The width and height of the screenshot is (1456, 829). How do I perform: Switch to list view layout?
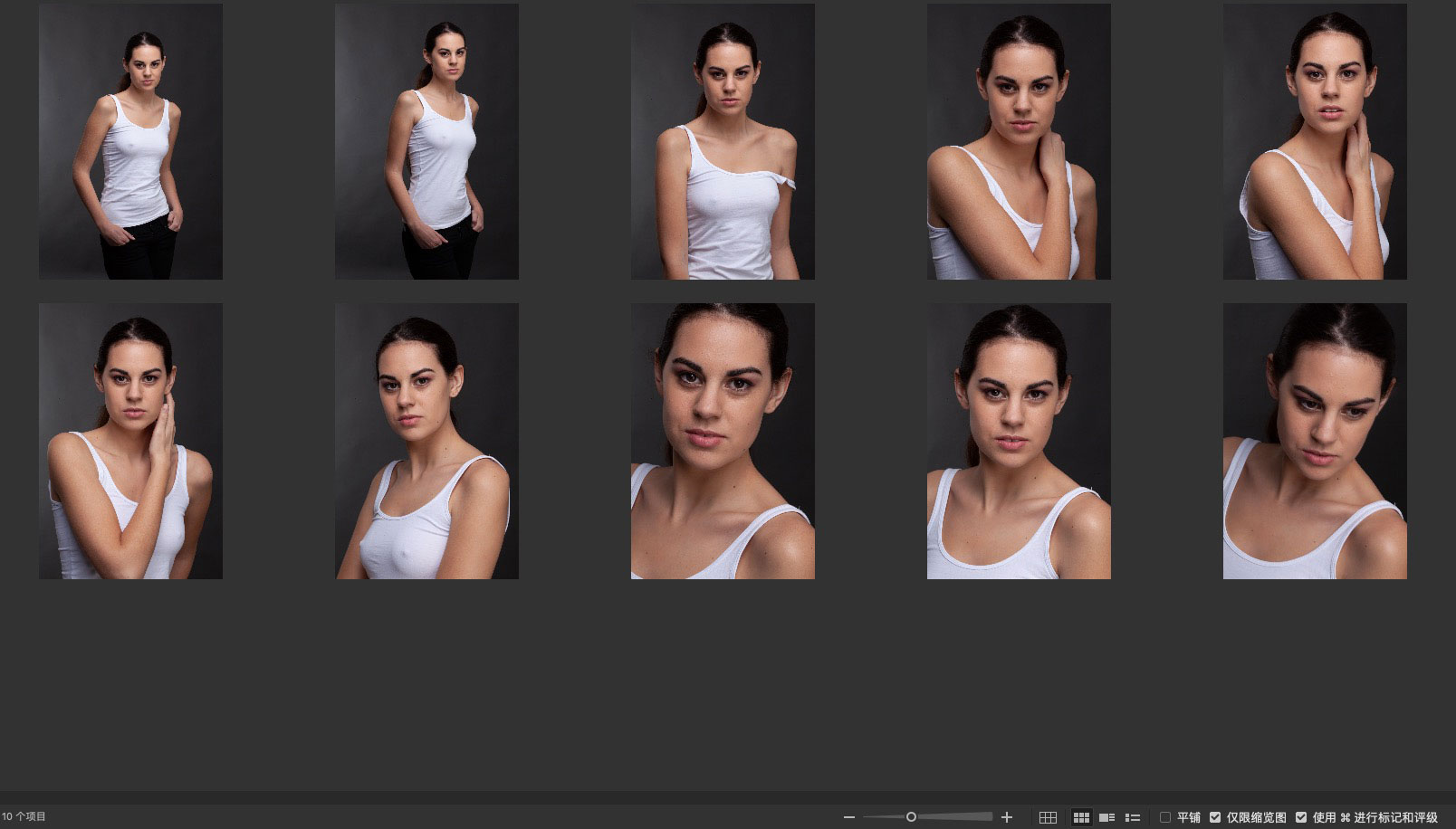pos(1132,817)
